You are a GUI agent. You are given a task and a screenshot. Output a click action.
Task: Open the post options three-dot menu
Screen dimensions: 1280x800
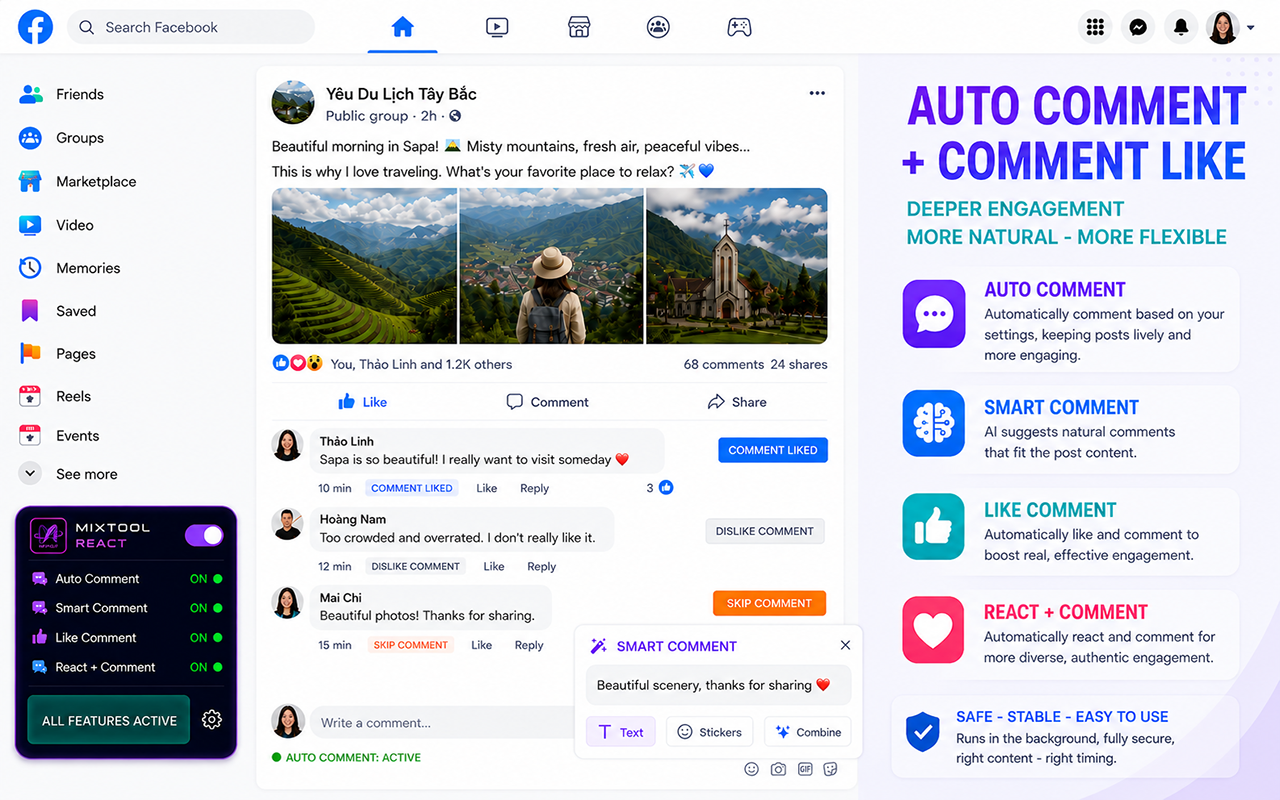click(817, 93)
